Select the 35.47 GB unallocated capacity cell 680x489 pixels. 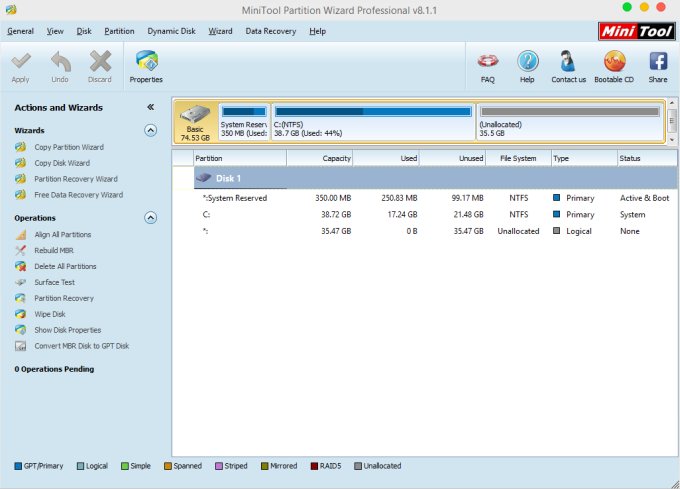point(336,231)
